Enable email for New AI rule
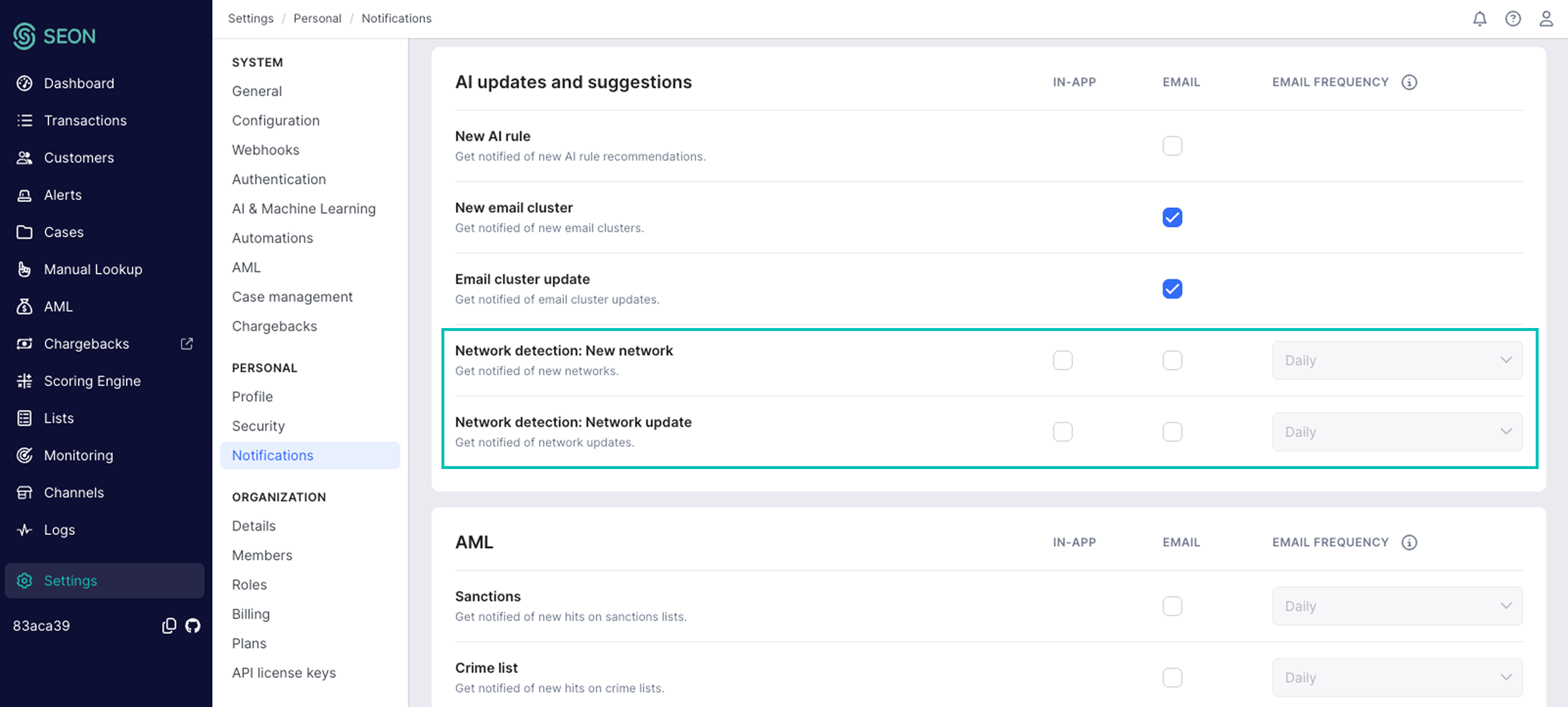1568x707 pixels. (x=1172, y=146)
